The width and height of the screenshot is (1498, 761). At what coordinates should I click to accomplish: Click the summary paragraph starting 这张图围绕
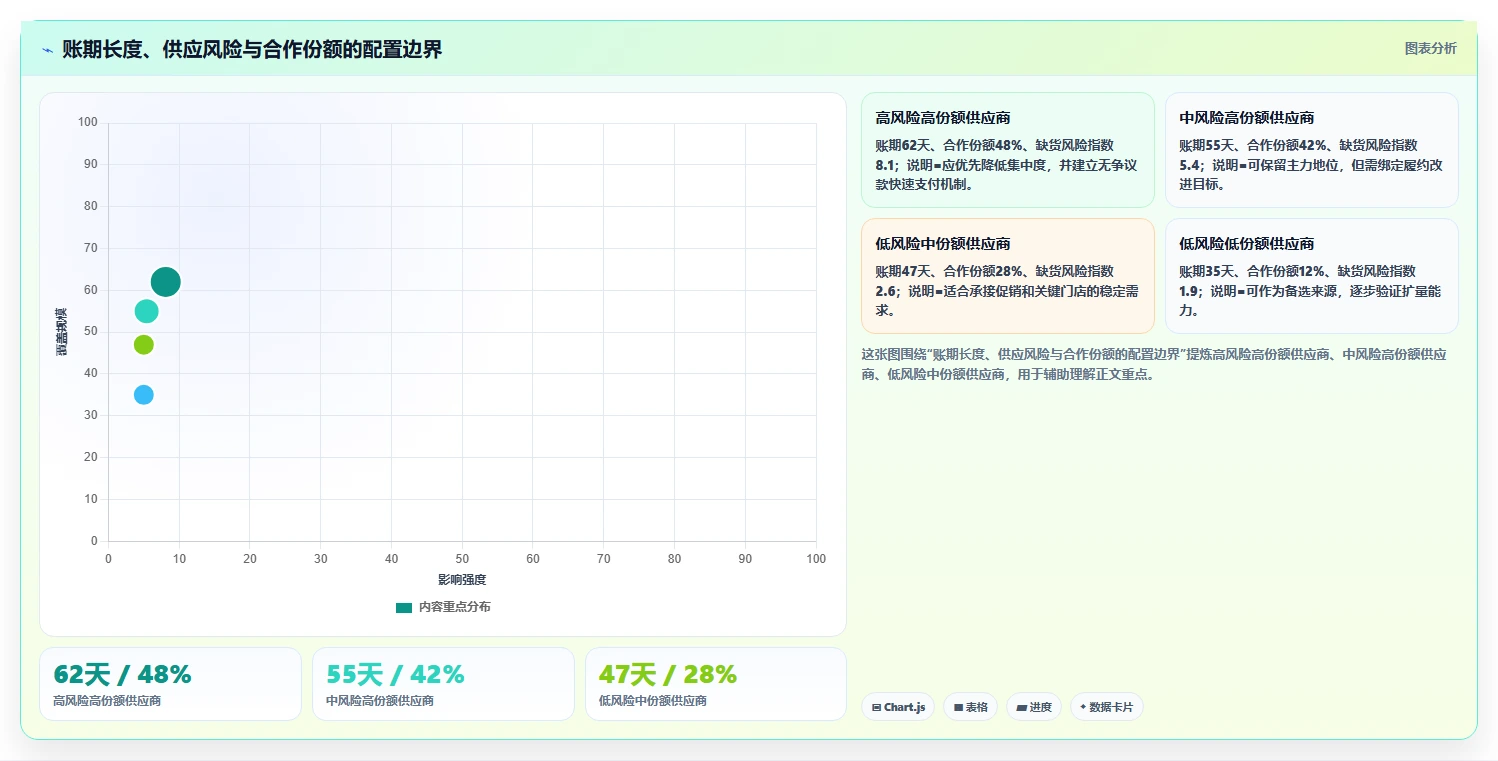coord(1153,365)
